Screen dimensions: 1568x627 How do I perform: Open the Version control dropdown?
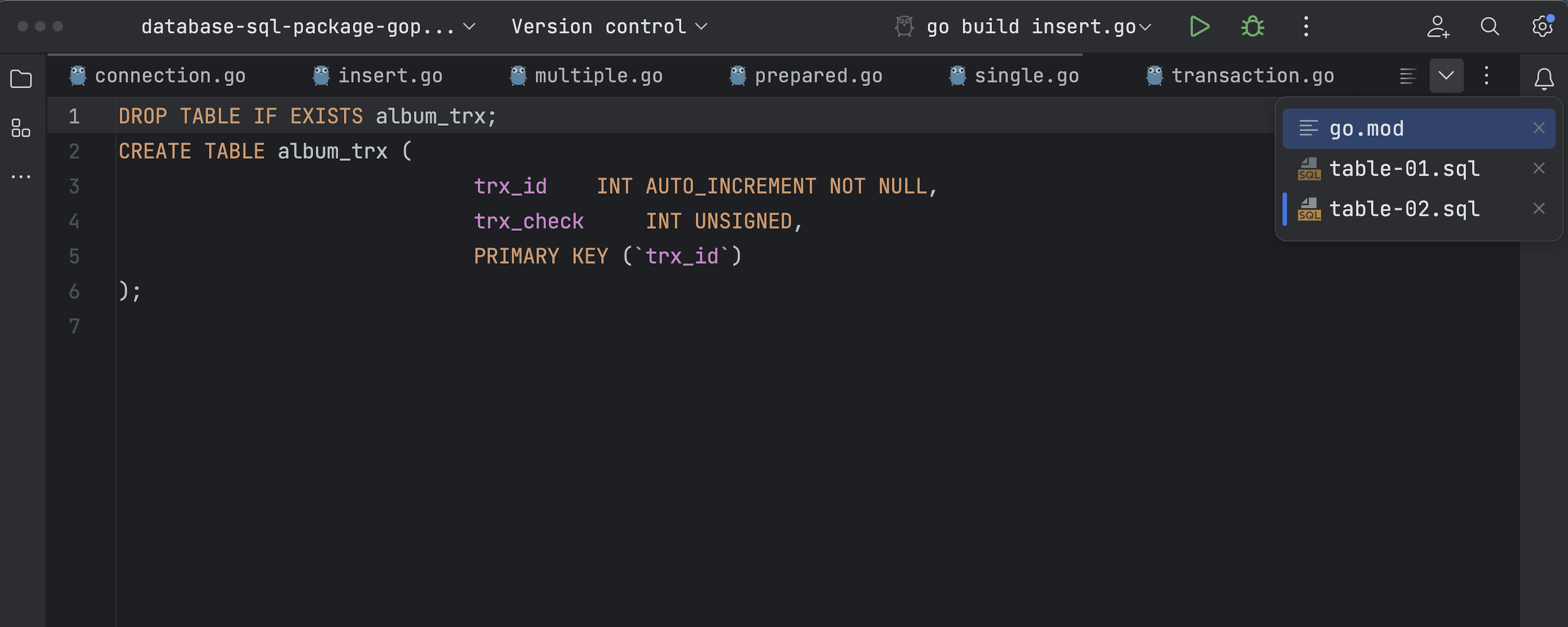(x=609, y=27)
